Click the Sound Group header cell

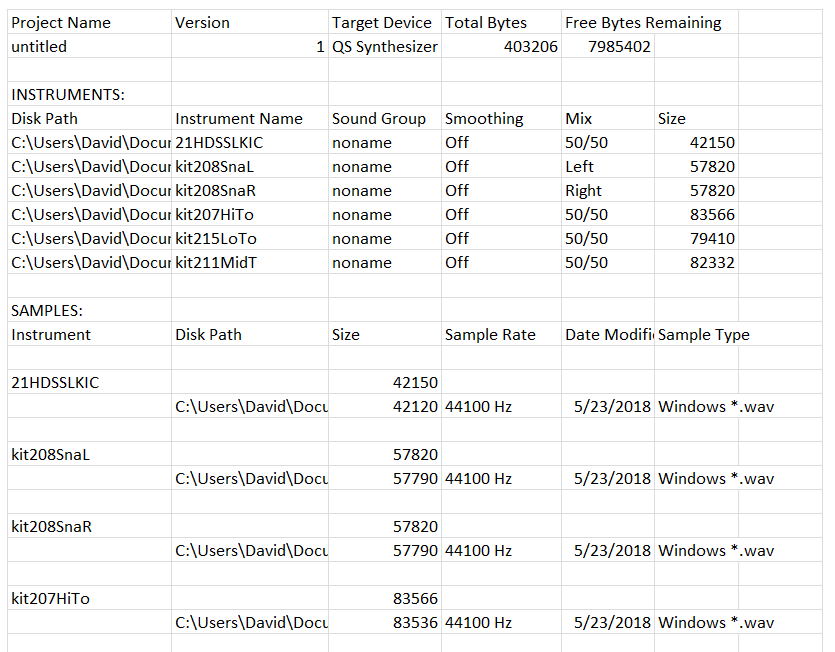tap(379, 118)
